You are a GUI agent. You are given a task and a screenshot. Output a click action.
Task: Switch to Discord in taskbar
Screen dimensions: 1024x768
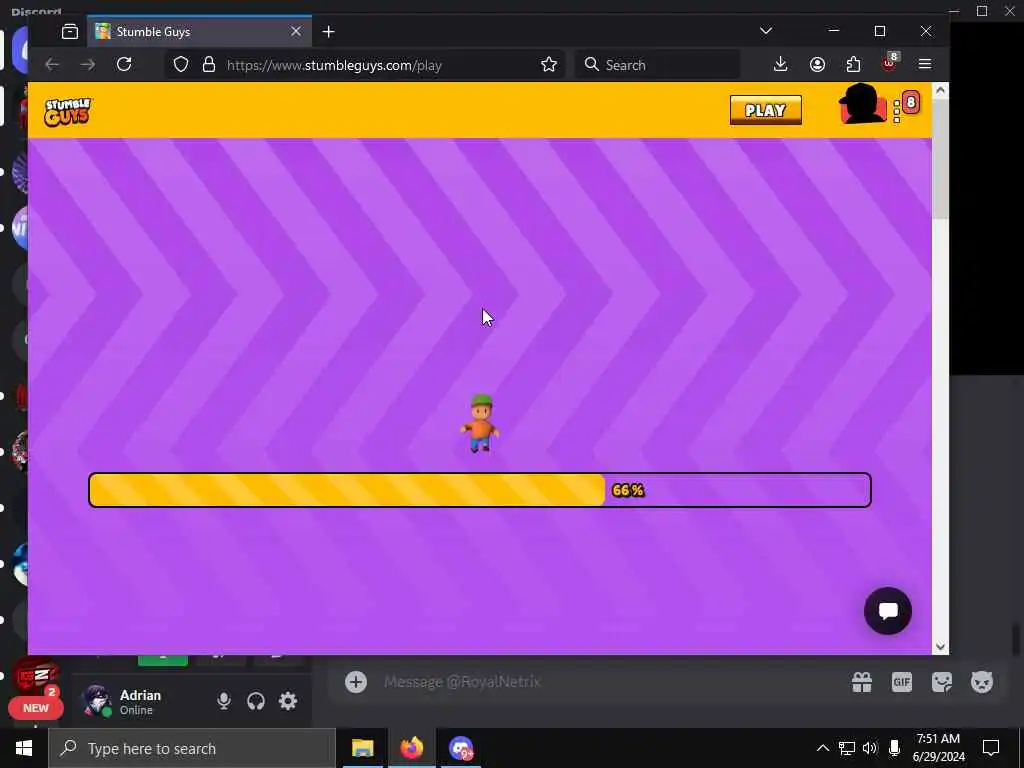coord(461,748)
